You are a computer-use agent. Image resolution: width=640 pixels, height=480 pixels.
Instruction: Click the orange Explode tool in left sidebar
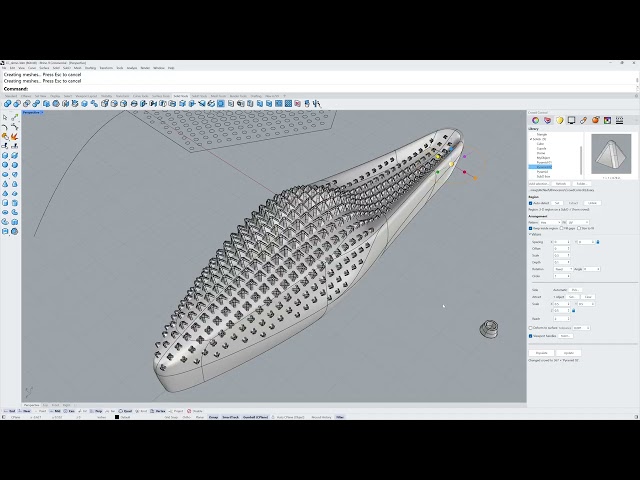(x=15, y=136)
